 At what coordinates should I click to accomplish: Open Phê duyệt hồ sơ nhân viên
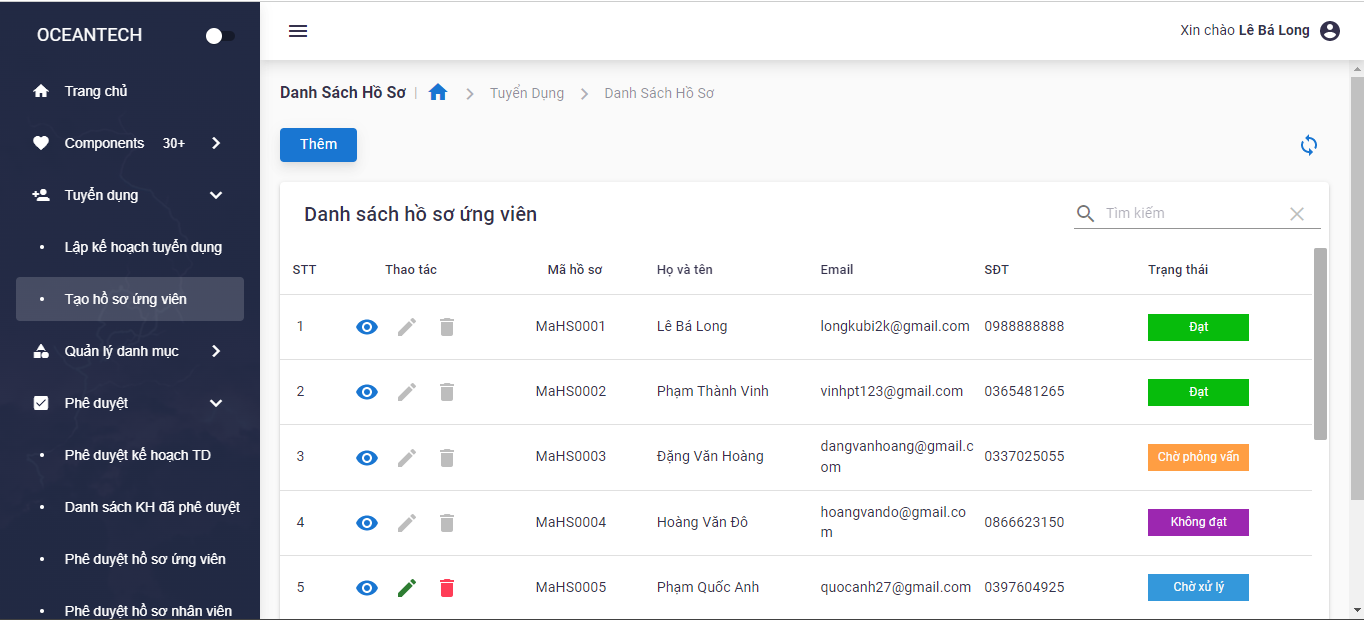(130, 609)
